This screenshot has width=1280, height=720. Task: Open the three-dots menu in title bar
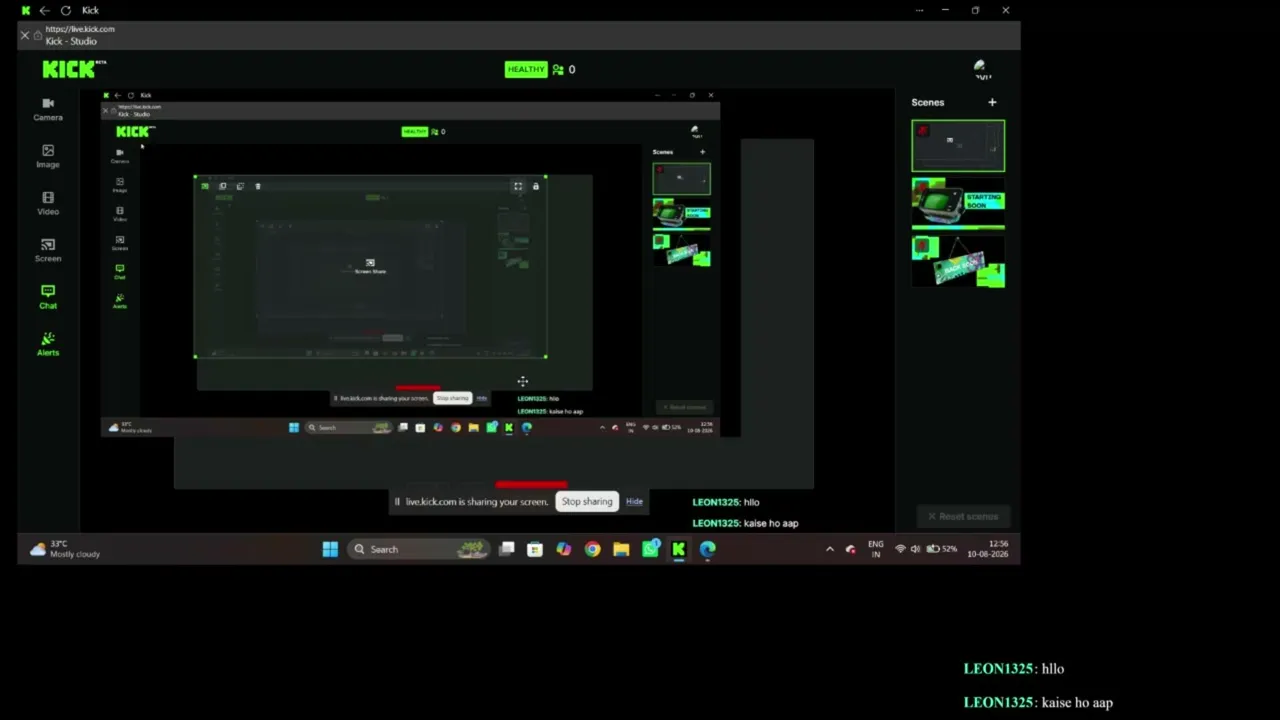click(919, 10)
